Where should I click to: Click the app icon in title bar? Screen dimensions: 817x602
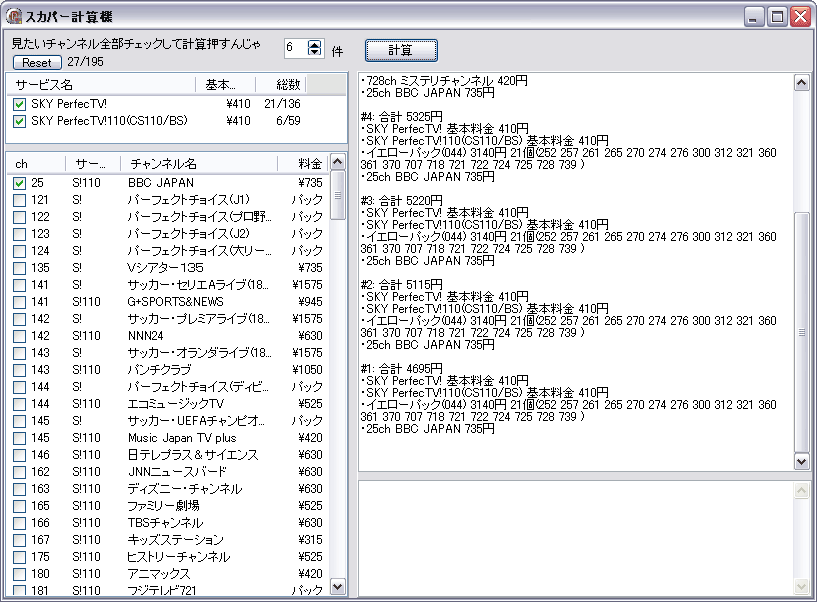(14, 16)
